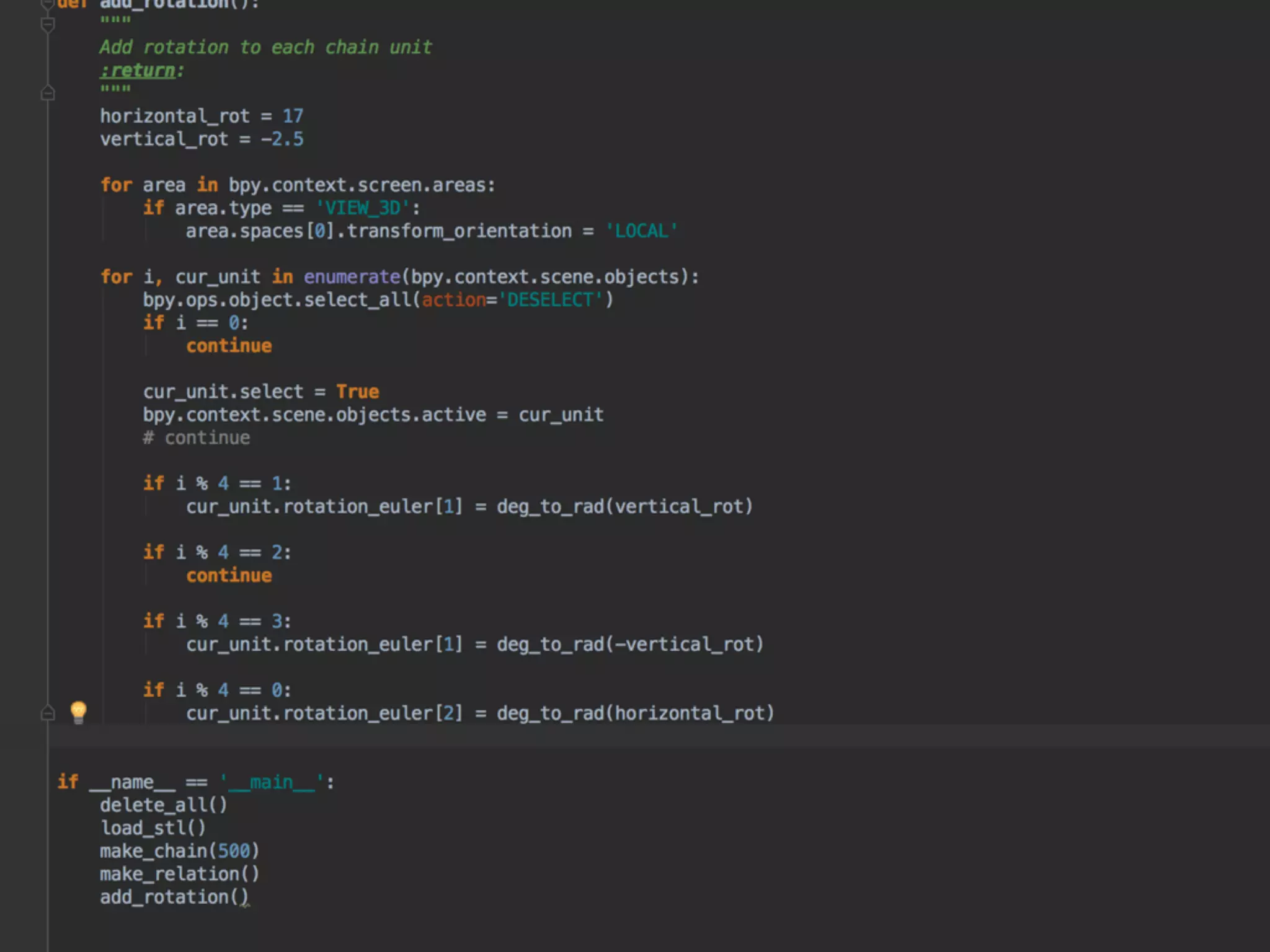1270x952 pixels.
Task: Click the '__main__' string literal
Action: coord(272,782)
